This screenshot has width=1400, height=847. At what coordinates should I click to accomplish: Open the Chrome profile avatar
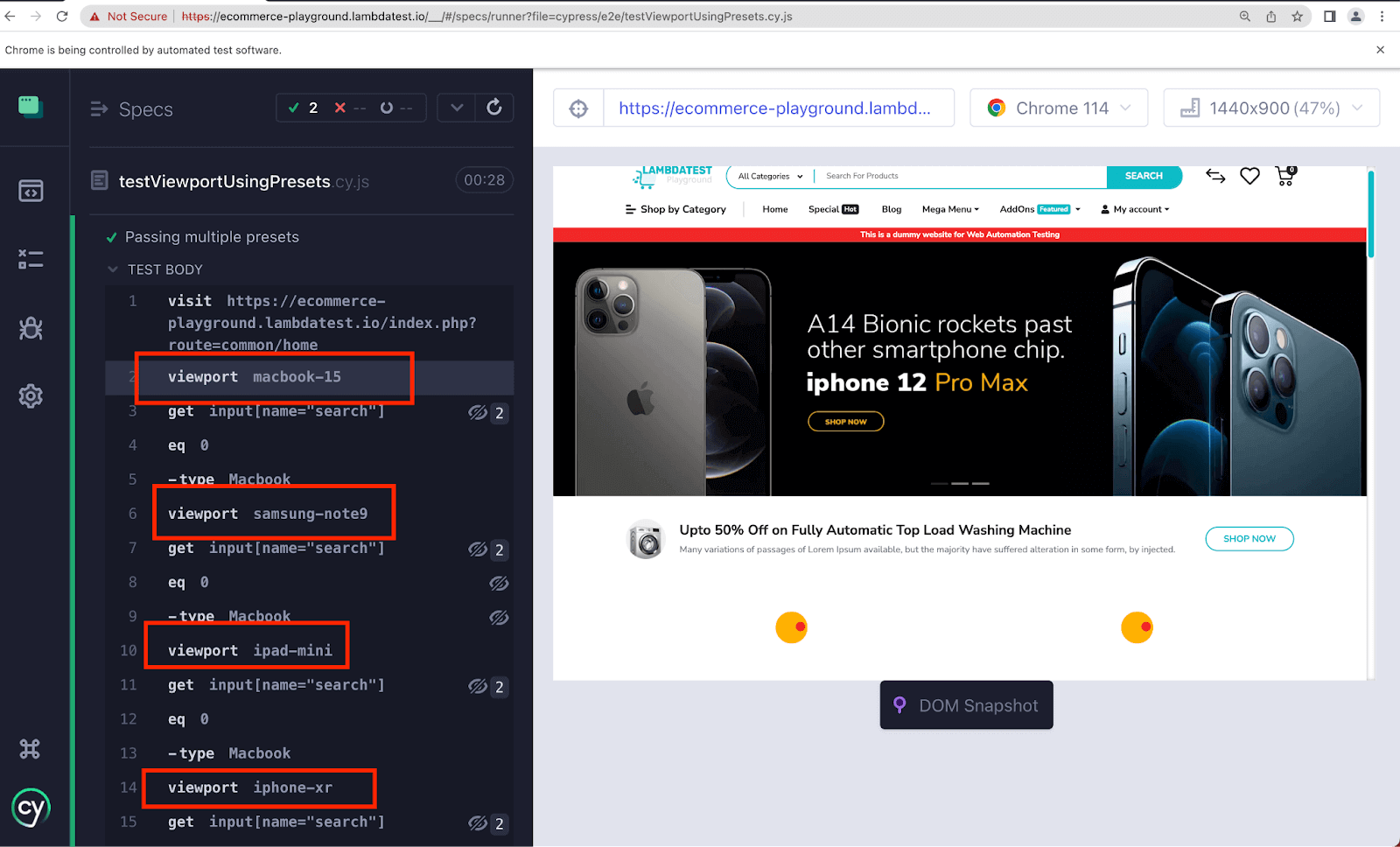(x=1356, y=16)
